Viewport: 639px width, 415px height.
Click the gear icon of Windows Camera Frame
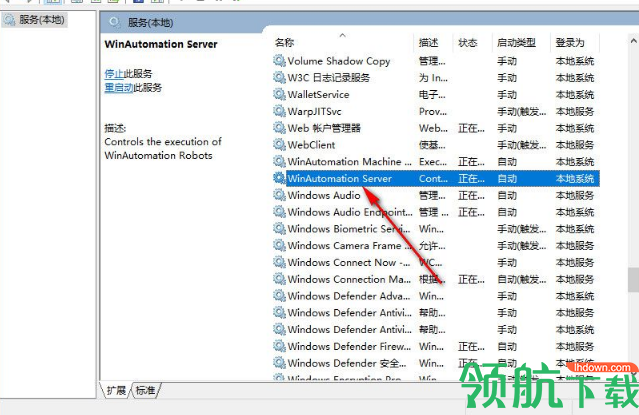[x=279, y=246]
